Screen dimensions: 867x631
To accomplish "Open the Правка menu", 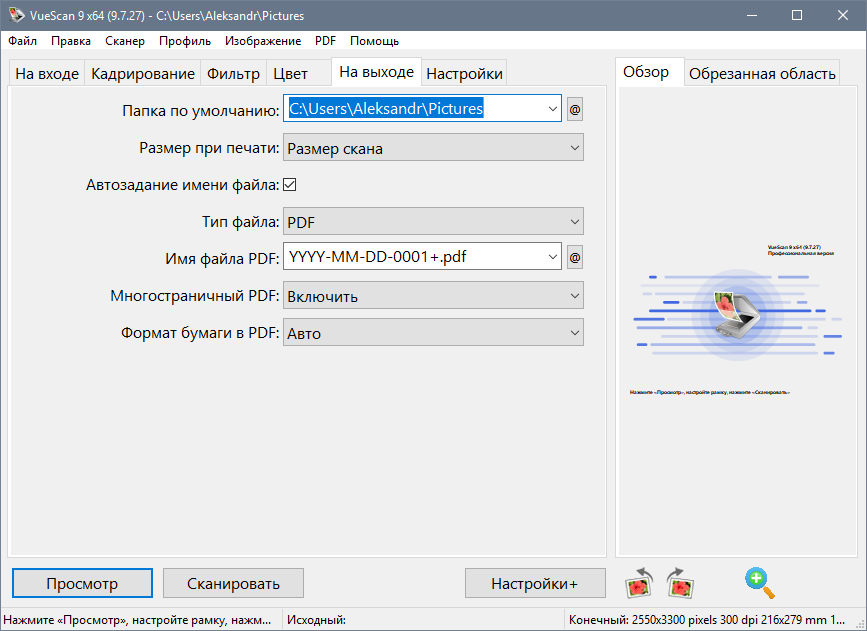I will (71, 41).
